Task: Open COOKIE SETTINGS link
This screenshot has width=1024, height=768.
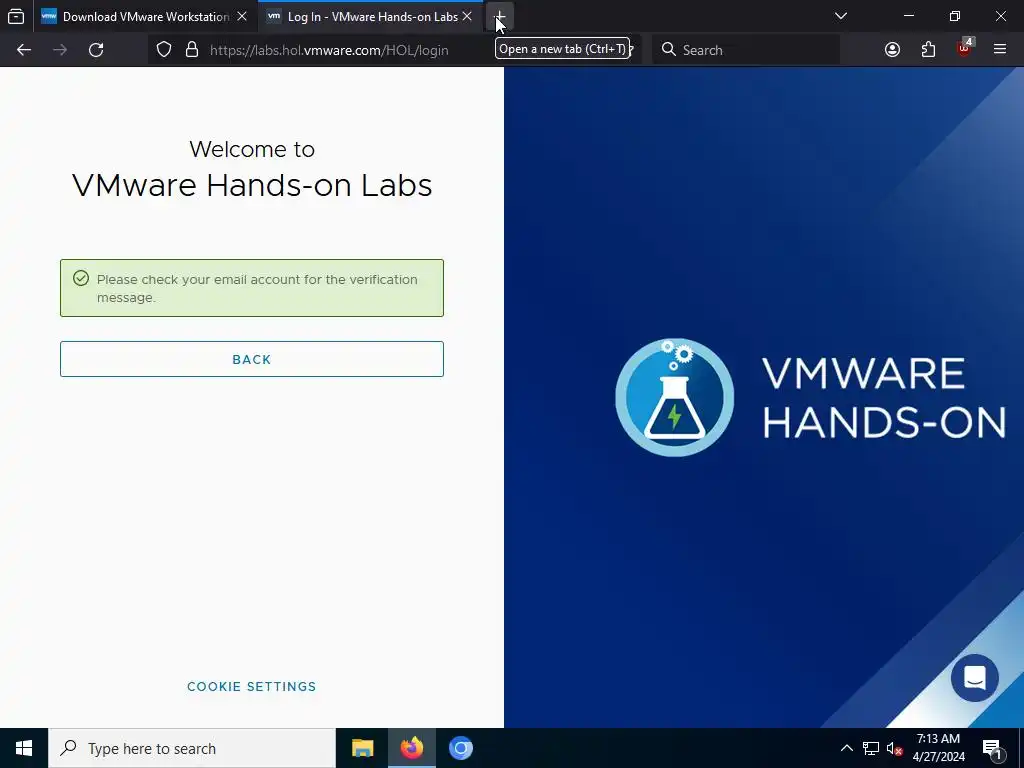Action: [251, 686]
